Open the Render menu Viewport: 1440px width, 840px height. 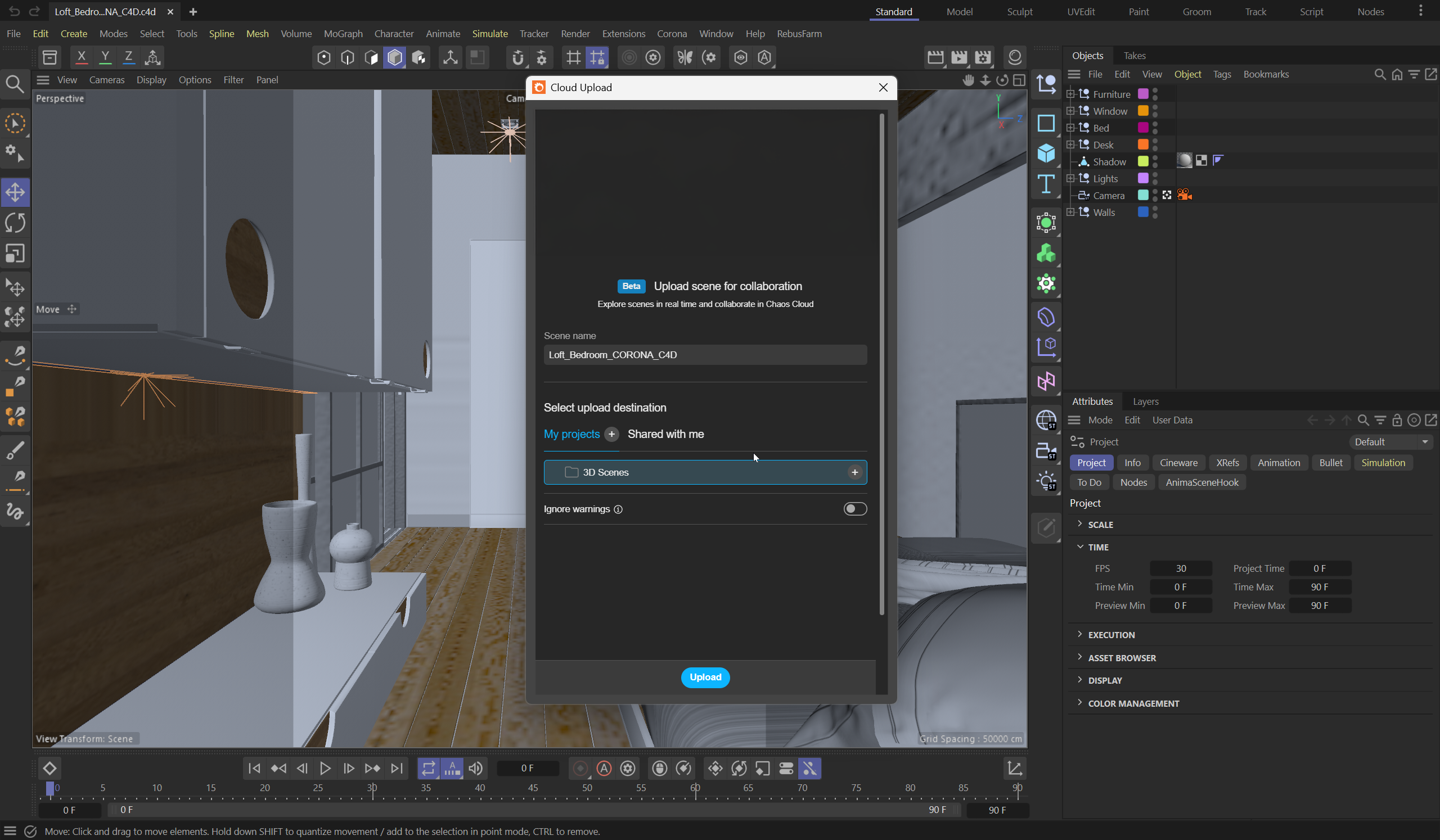[575, 34]
